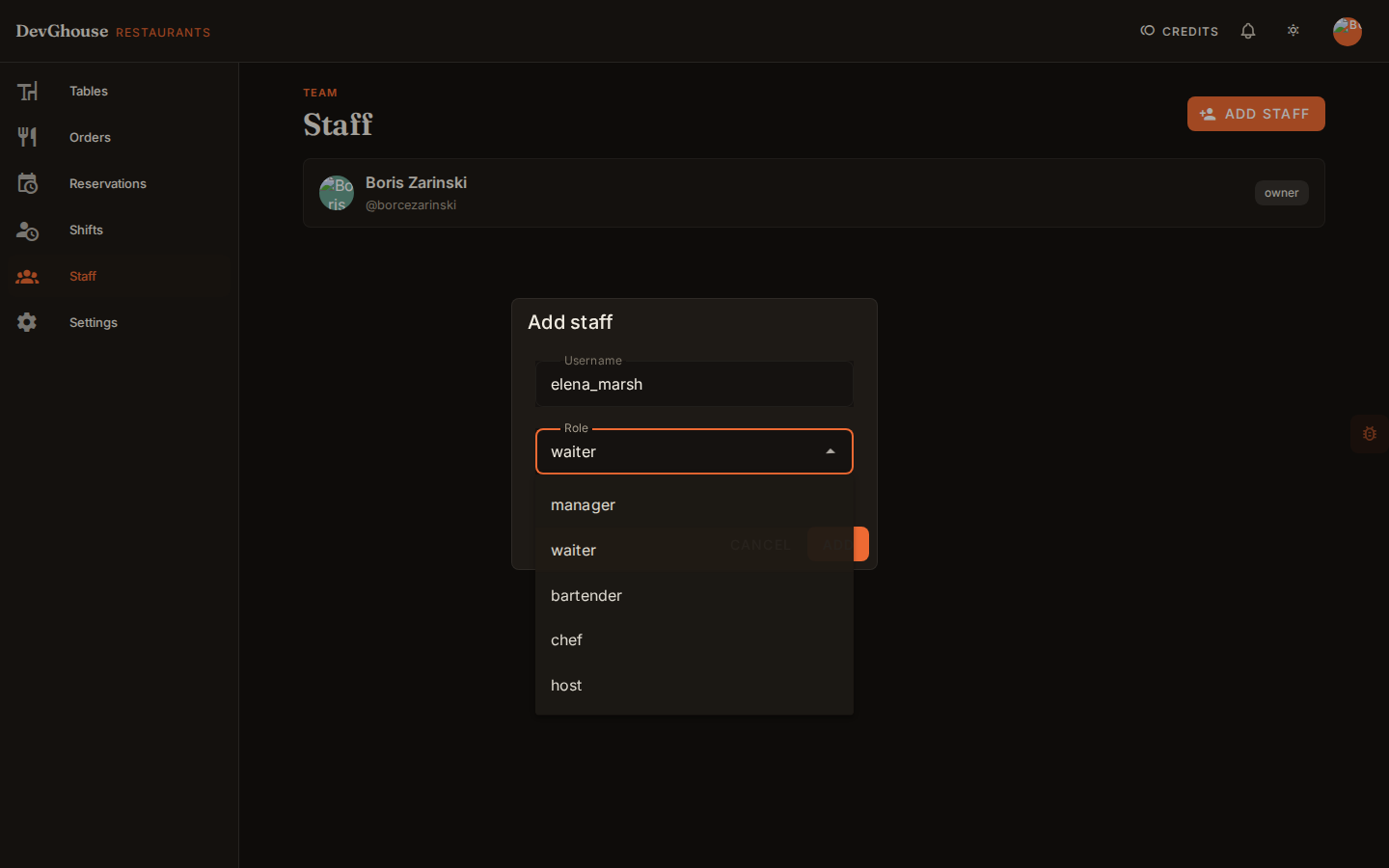Select waiter role option in list
This screenshot has height=868, width=1389.
694,551
